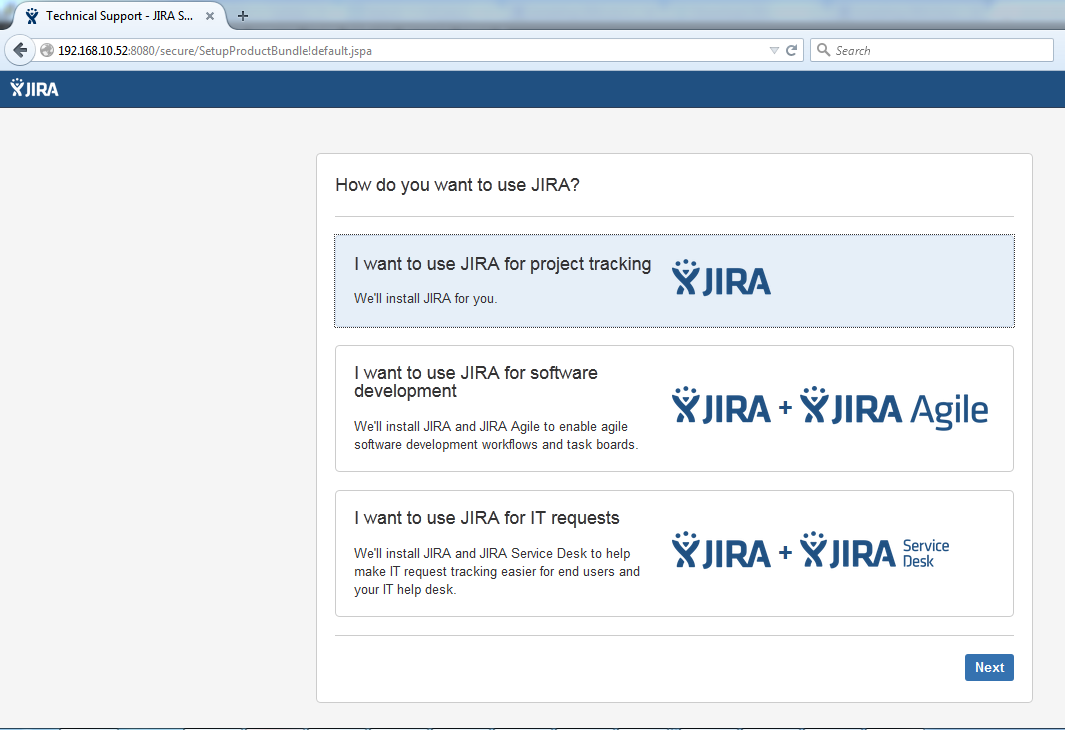
Task: Click the site identity globe icon
Action: [47, 50]
